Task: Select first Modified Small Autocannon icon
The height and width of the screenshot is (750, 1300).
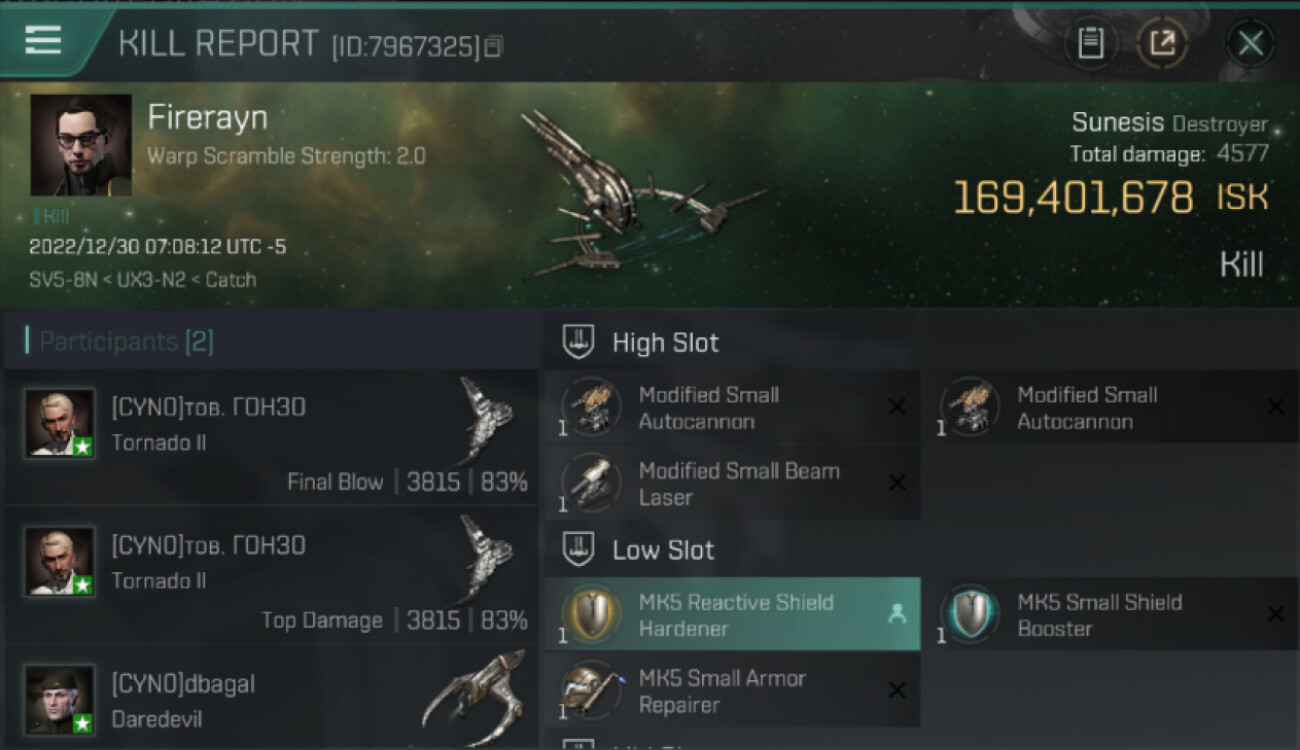Action: (592, 407)
